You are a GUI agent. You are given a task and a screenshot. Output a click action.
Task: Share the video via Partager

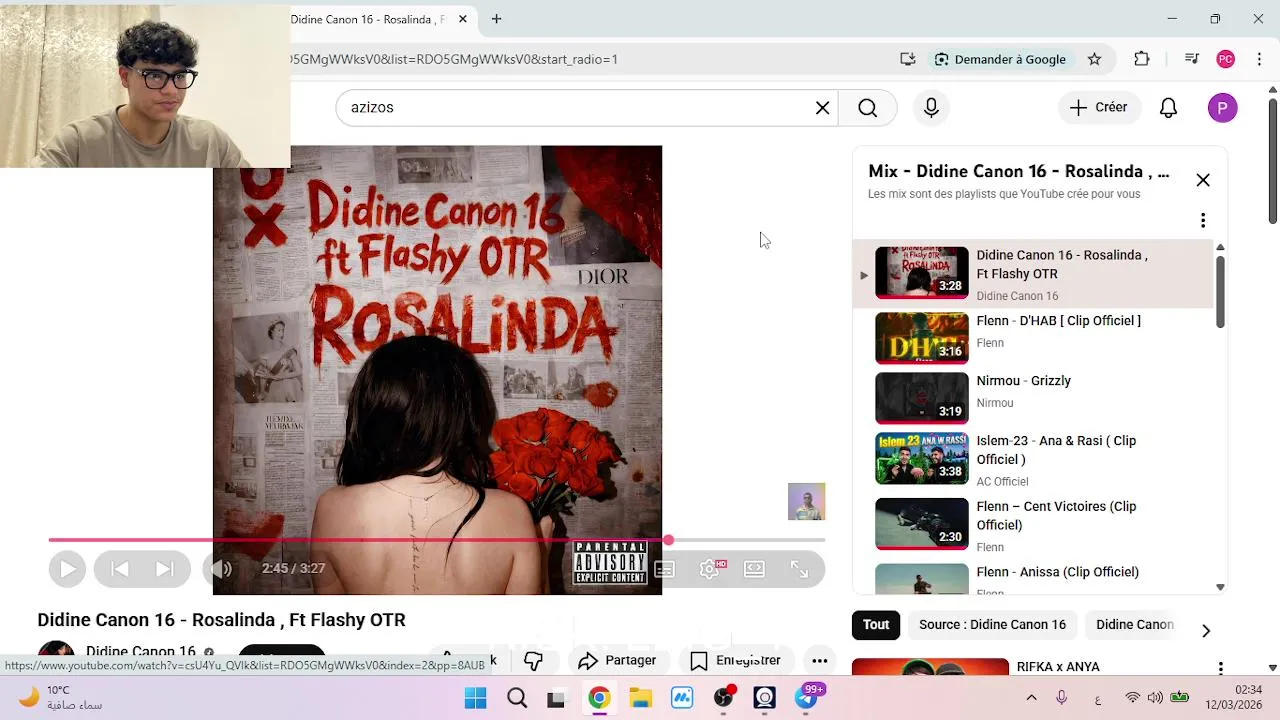pyautogui.click(x=618, y=661)
